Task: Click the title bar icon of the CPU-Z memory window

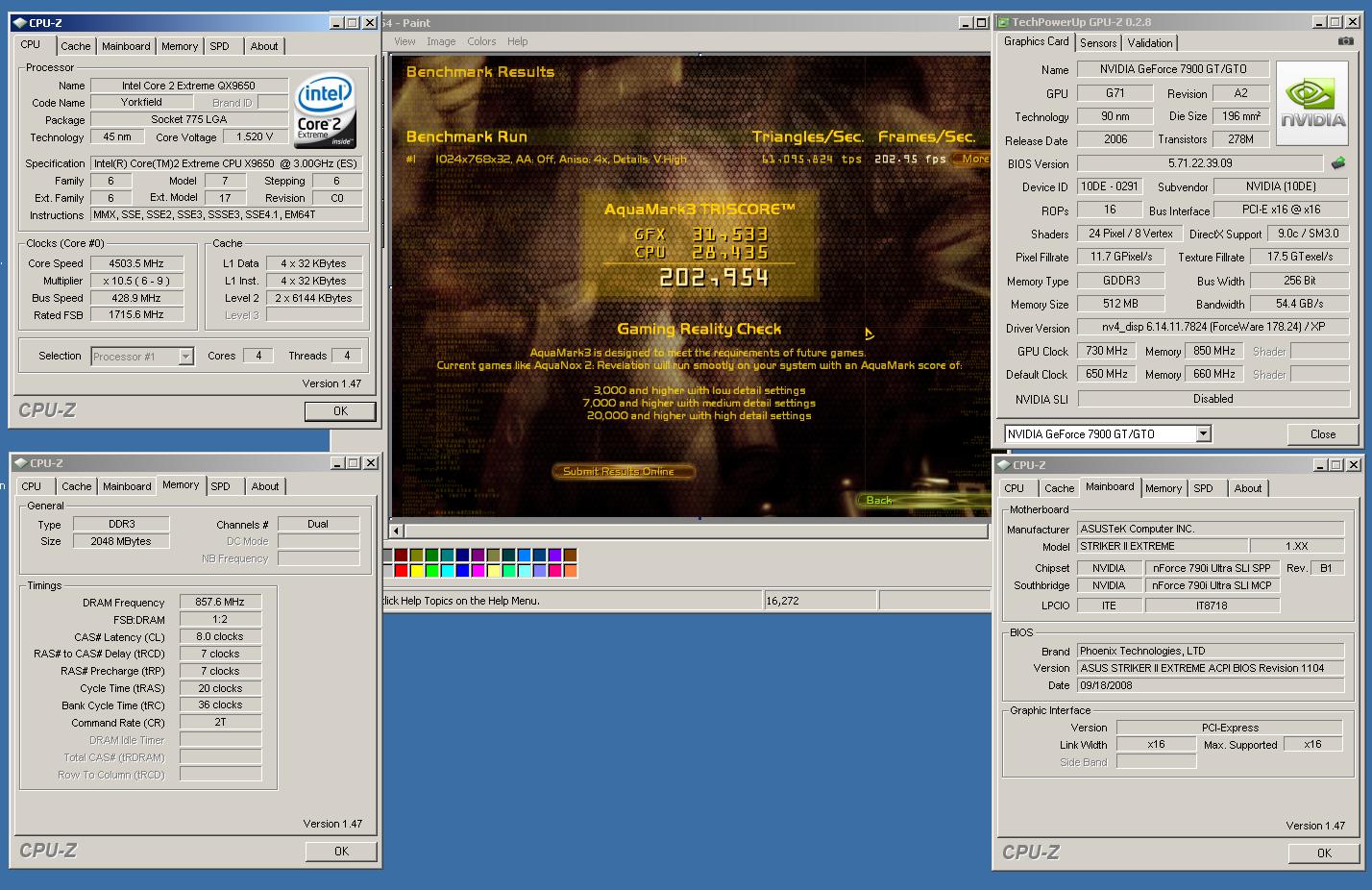Action: pyautogui.click(x=21, y=463)
